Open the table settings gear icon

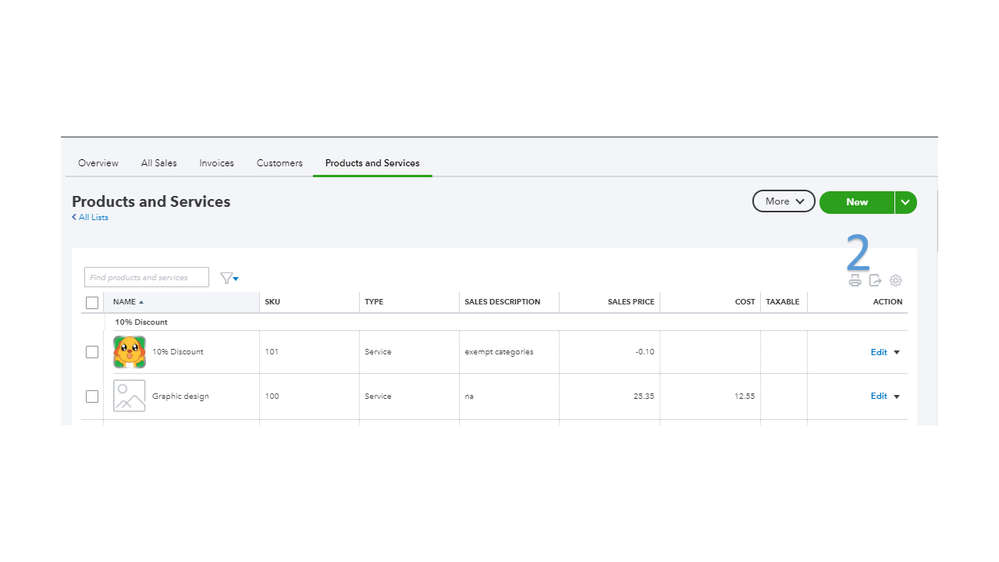click(x=896, y=281)
